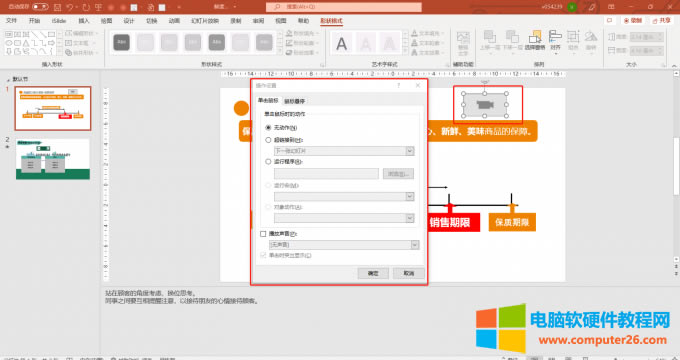Screen dimensions: 680x360
Task: Click the Text Box icon in Insert Shapes
Action: [x=69, y=43]
